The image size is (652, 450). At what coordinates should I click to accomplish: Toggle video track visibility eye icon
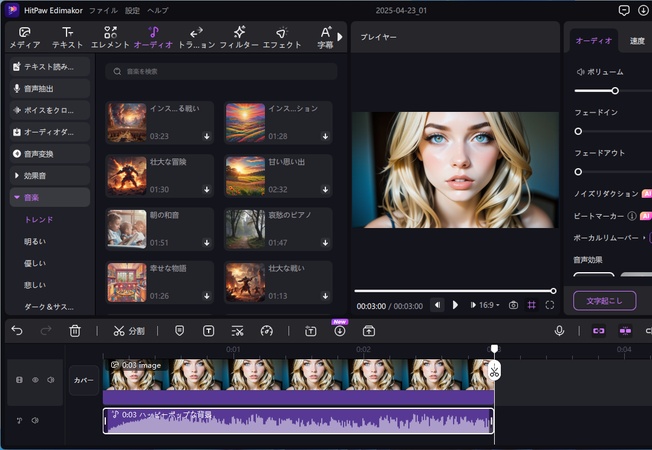tap(35, 380)
